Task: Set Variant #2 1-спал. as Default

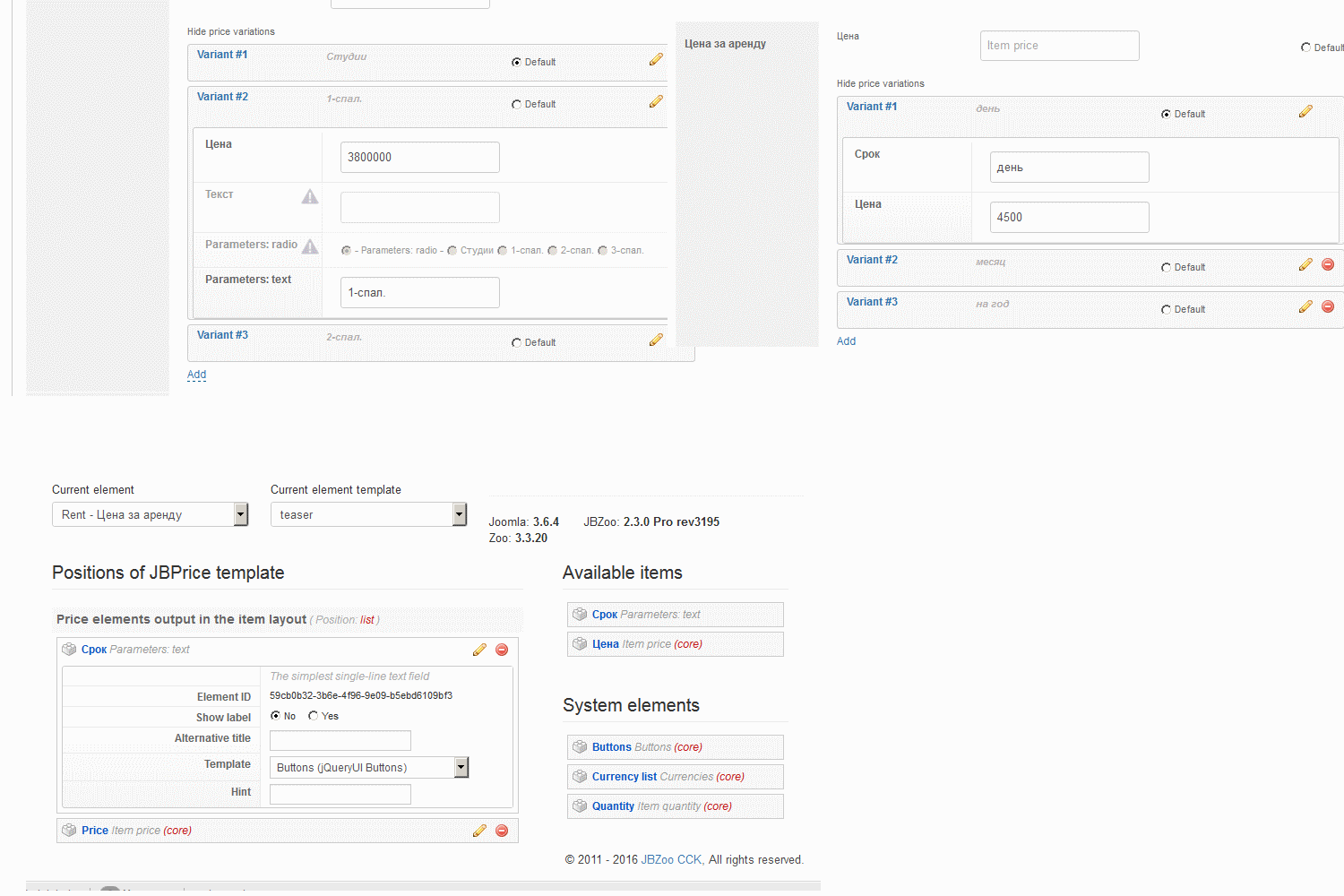Action: (x=516, y=105)
